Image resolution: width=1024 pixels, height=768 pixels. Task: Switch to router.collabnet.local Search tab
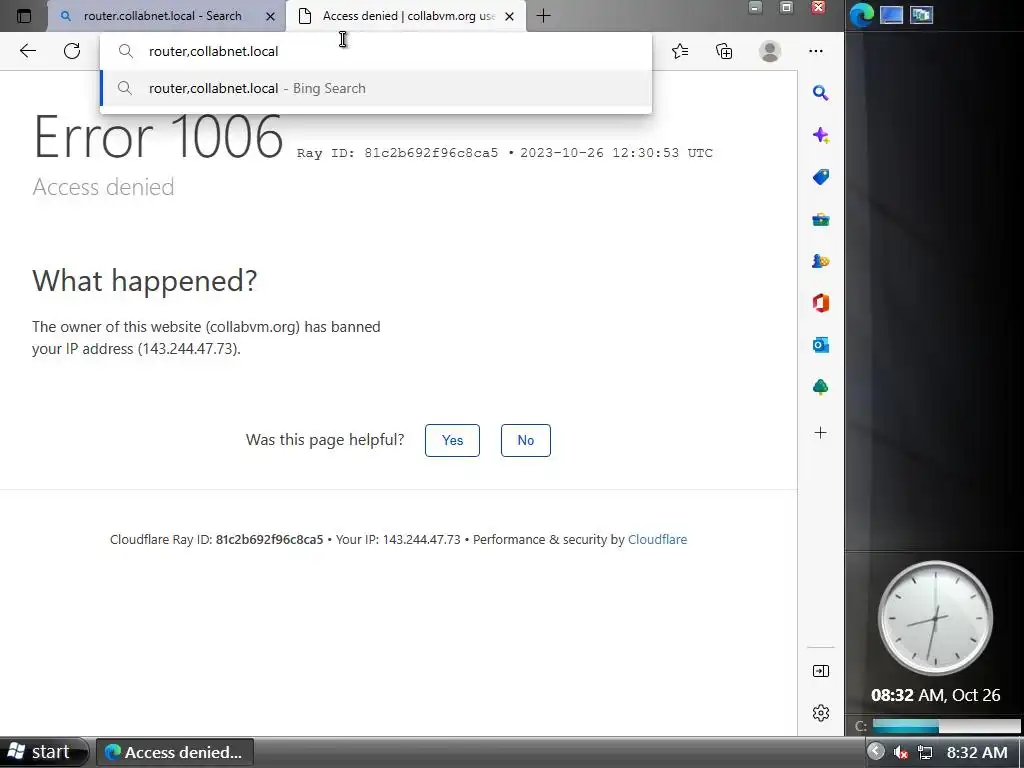click(x=167, y=16)
